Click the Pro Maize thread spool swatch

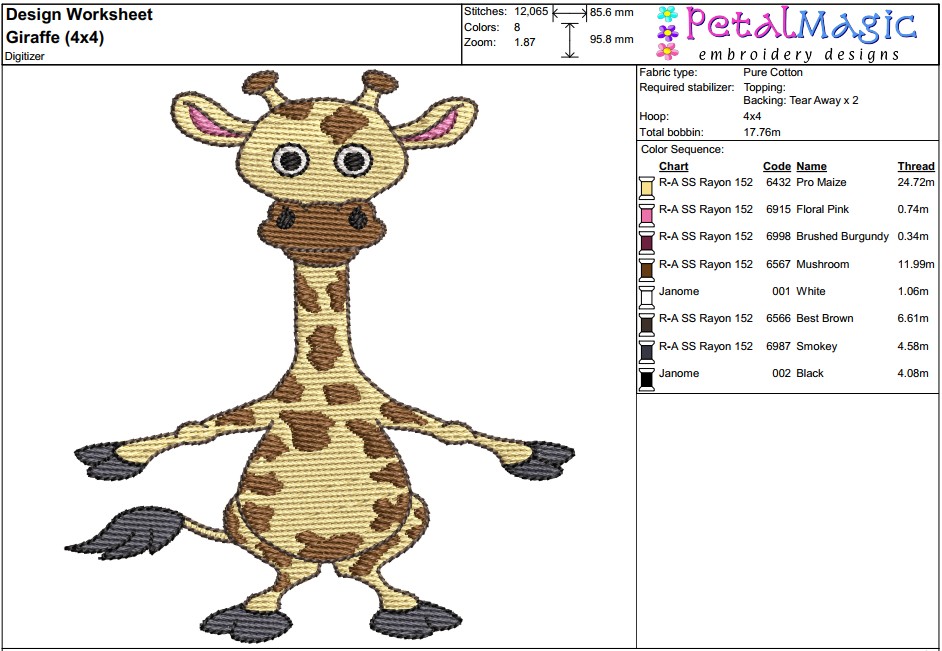[646, 187]
